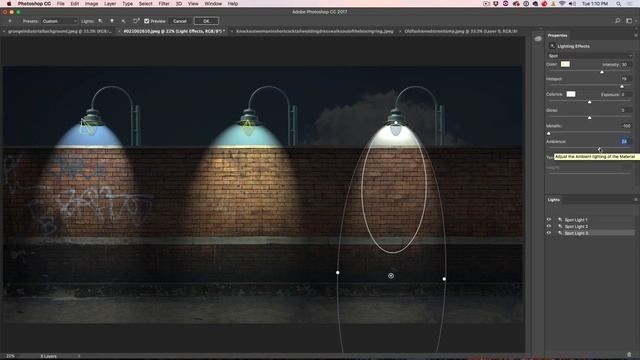This screenshot has height=360, width=640.
Task: Click the Colorize color swatch
Action: 571,94
